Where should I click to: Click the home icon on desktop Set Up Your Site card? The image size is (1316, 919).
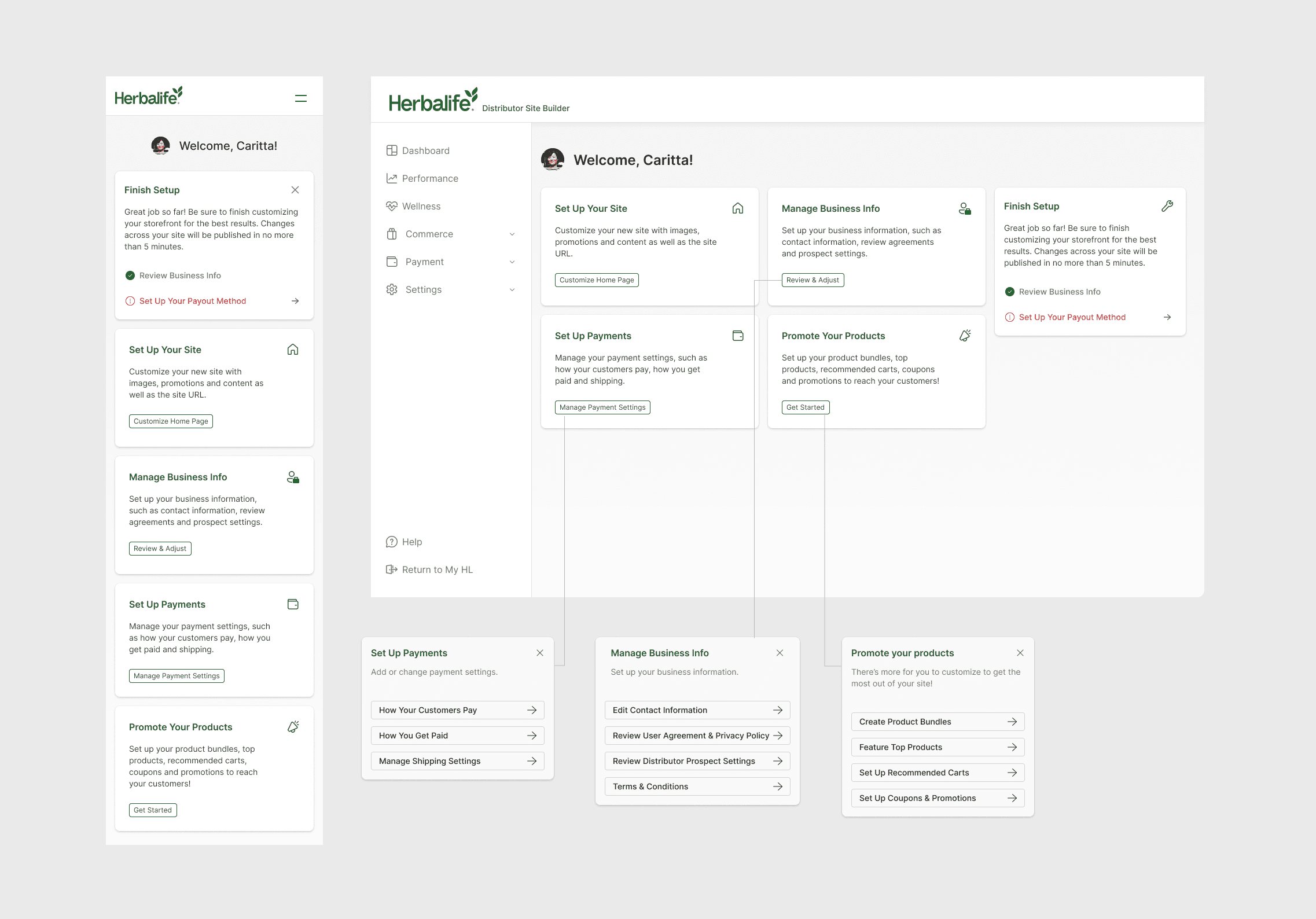(738, 208)
